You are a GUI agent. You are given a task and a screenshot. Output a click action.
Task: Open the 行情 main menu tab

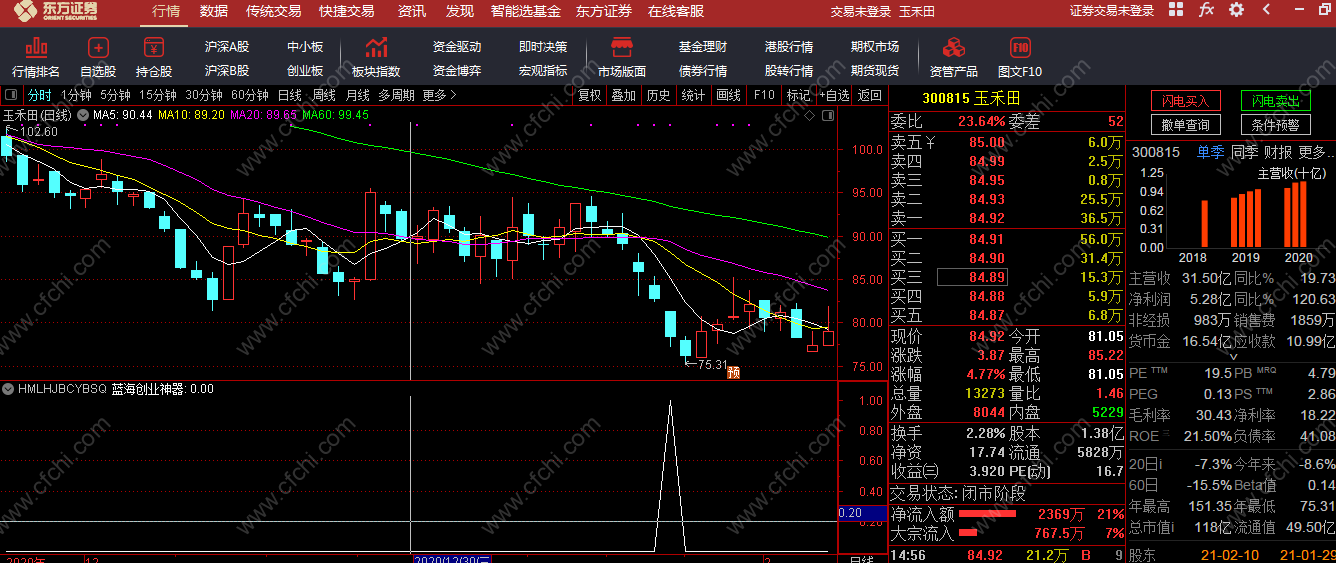coord(166,11)
